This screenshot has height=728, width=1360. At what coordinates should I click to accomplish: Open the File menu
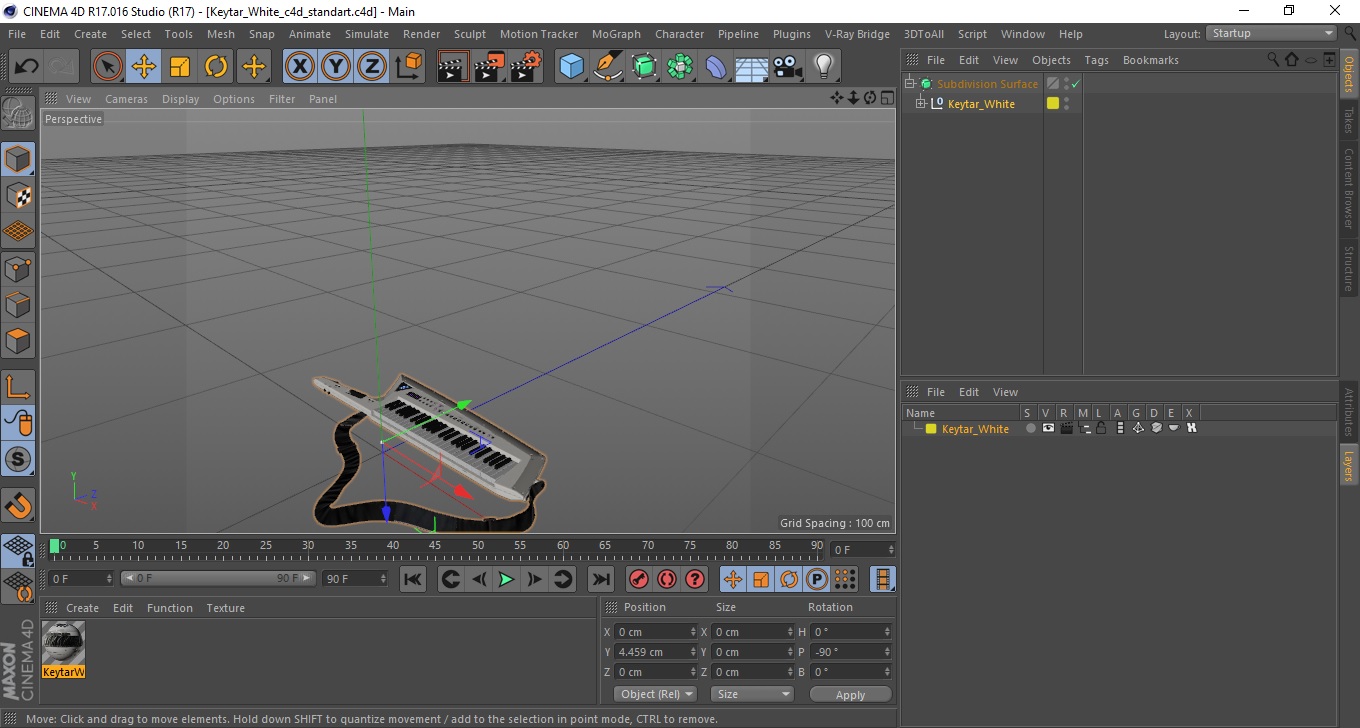[x=17, y=34]
